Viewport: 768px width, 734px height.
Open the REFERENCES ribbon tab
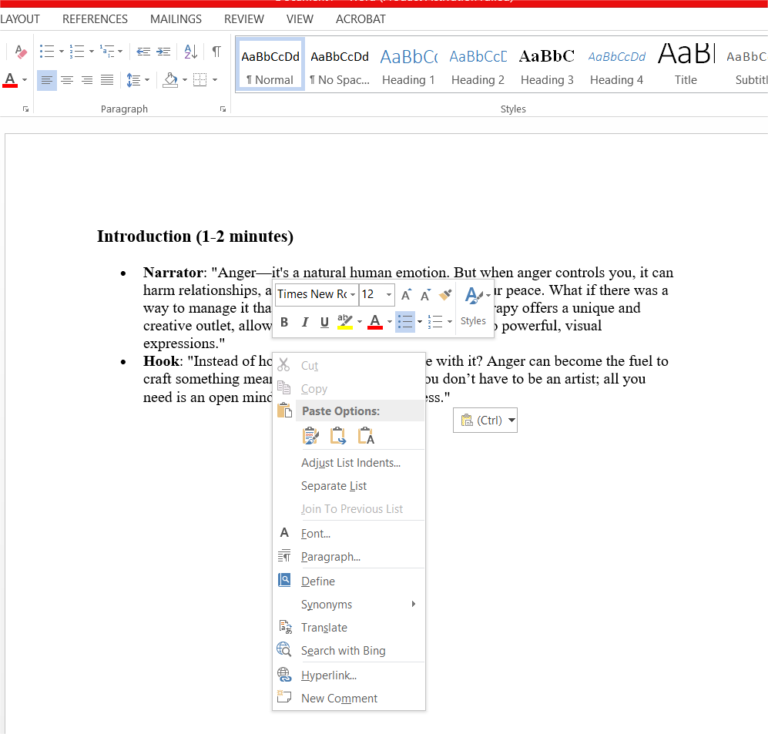(95, 19)
